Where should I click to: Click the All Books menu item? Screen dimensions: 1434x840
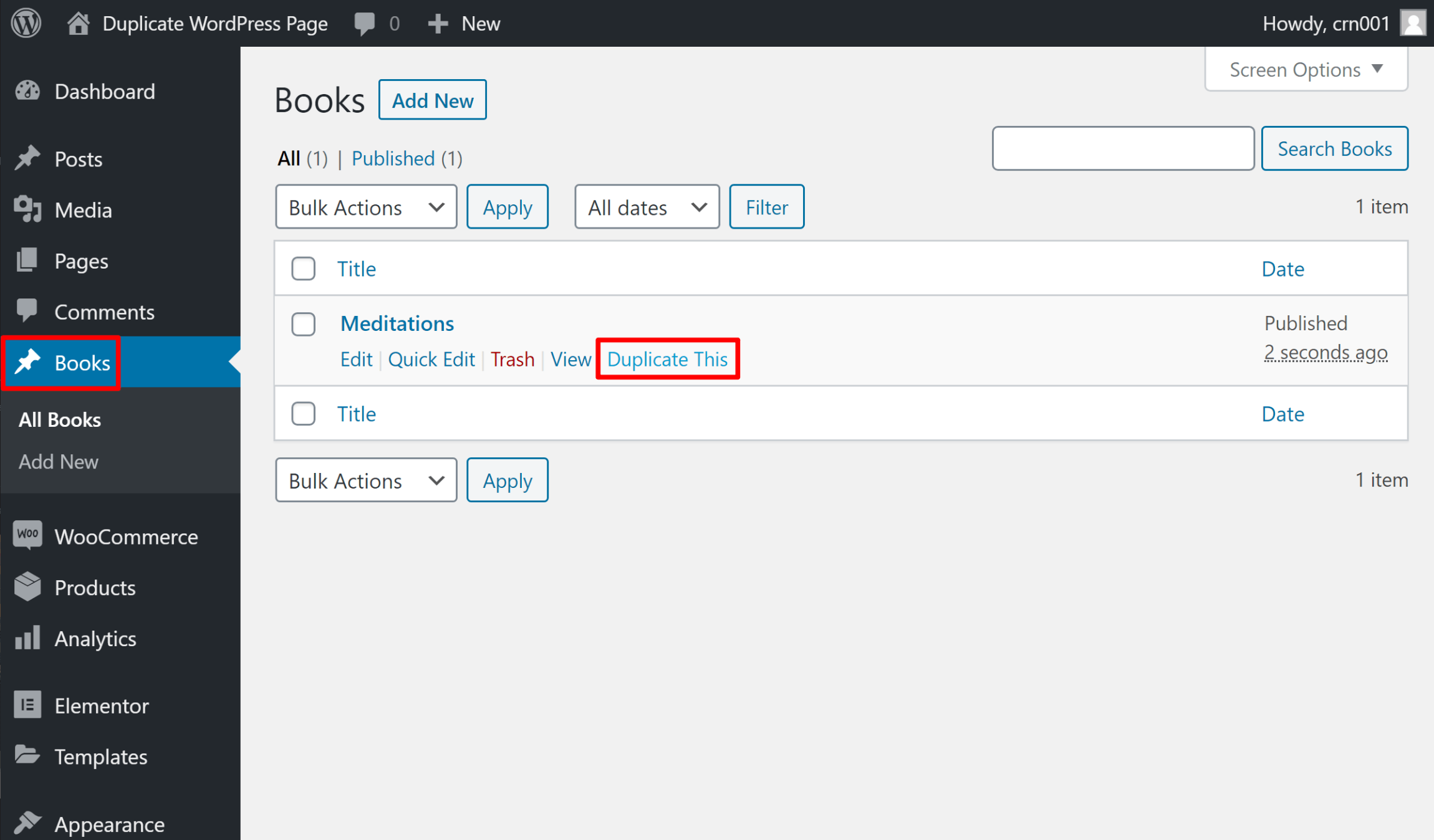click(60, 419)
